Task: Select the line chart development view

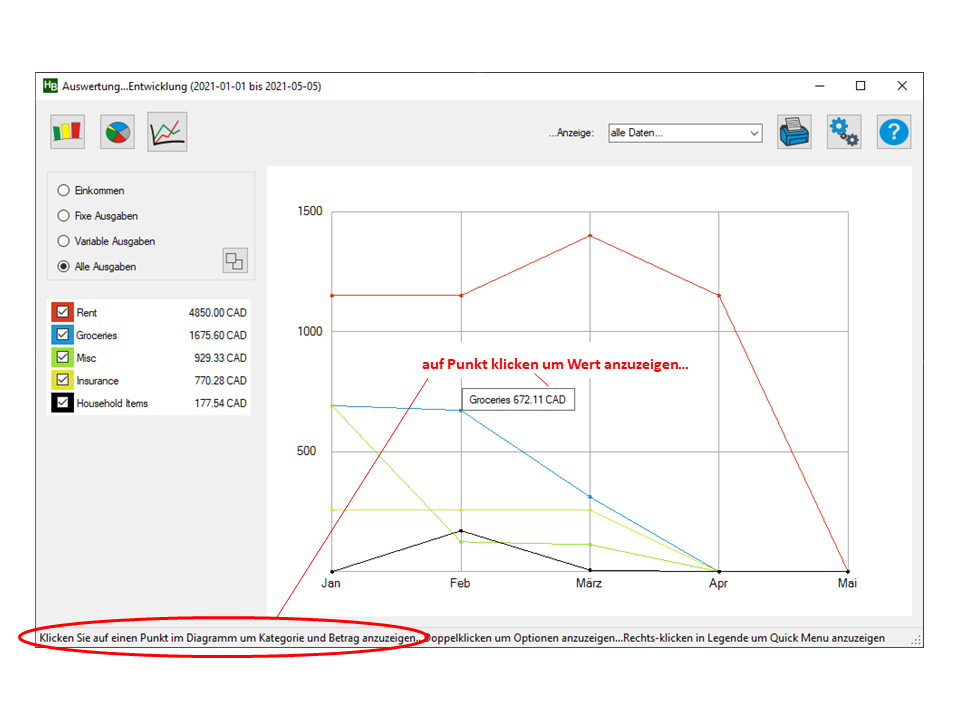Action: click(167, 132)
